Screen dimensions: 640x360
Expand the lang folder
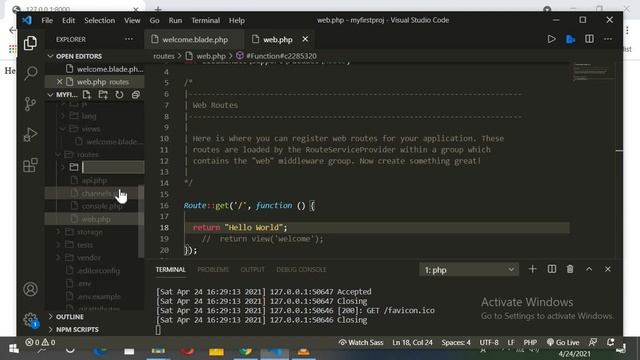click(88, 116)
